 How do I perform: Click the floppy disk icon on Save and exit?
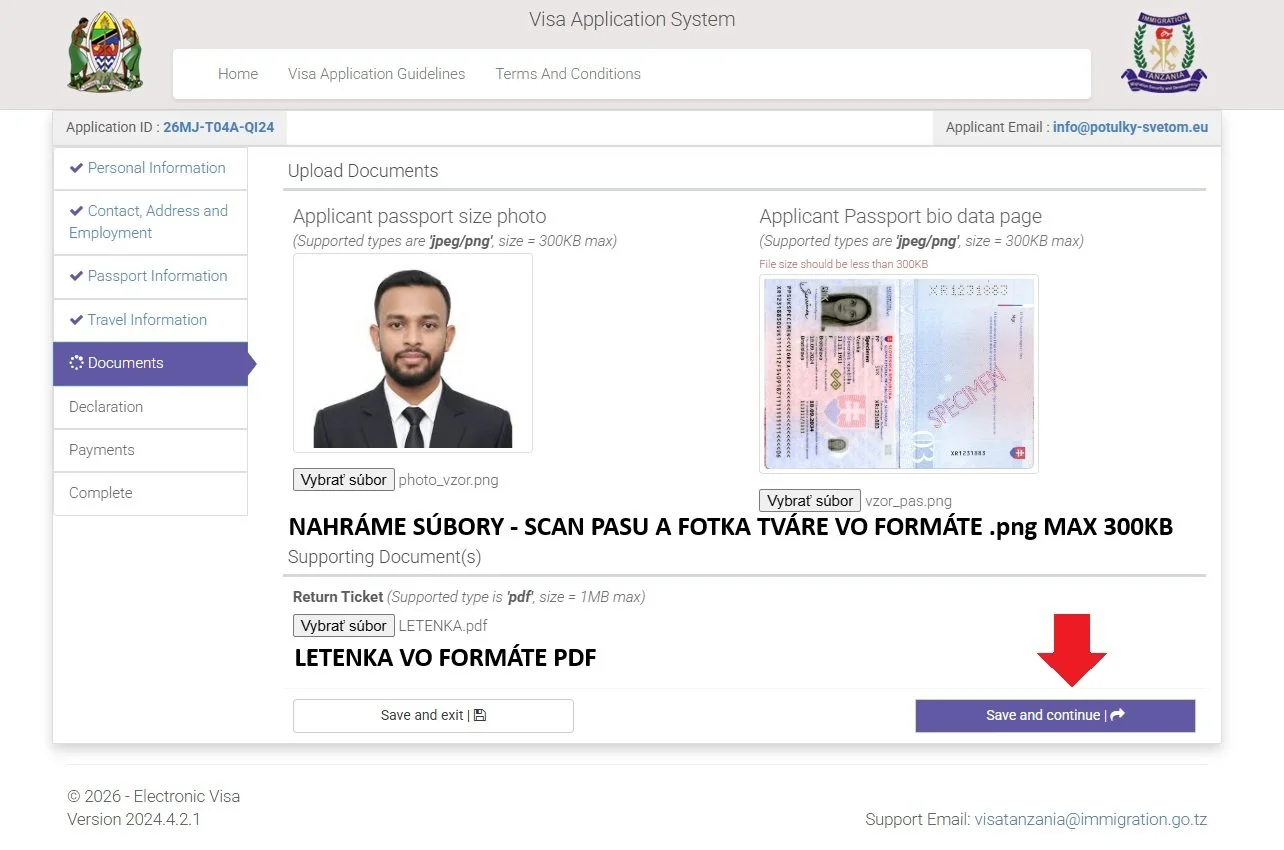coord(480,715)
